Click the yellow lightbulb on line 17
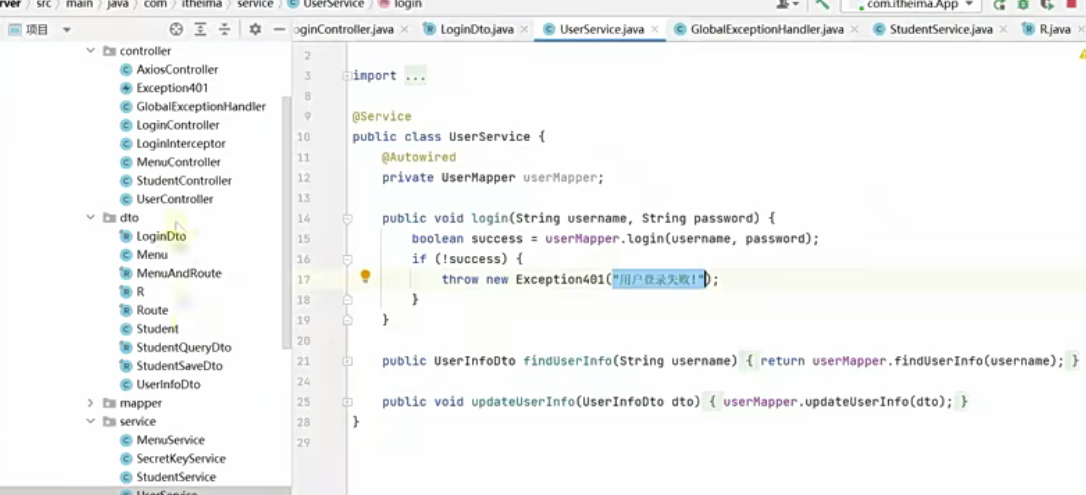The height and width of the screenshot is (495, 1086). (x=365, y=277)
